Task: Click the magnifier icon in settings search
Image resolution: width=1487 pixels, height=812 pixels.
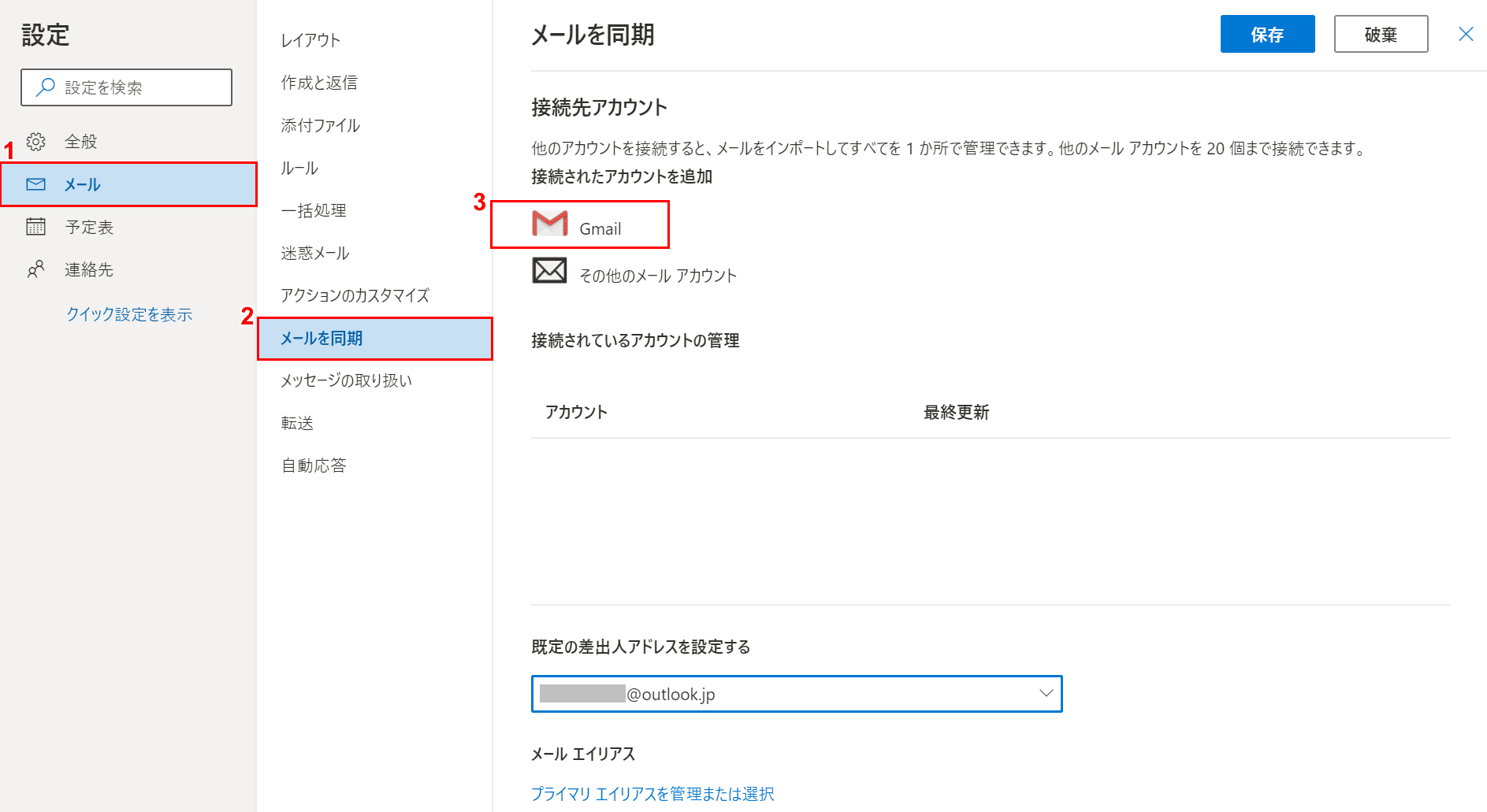Action: 46,87
